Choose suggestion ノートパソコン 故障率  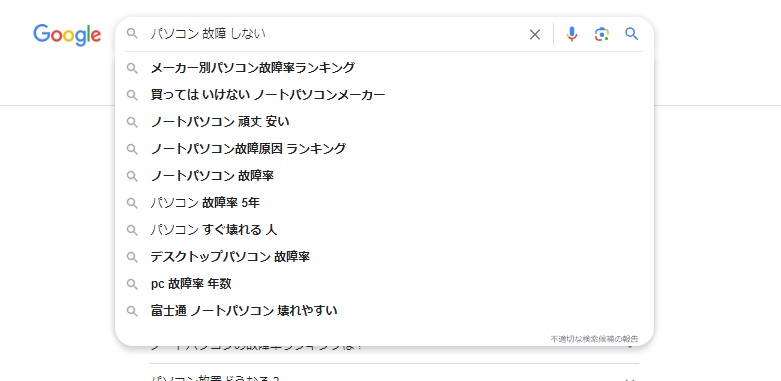point(384,176)
